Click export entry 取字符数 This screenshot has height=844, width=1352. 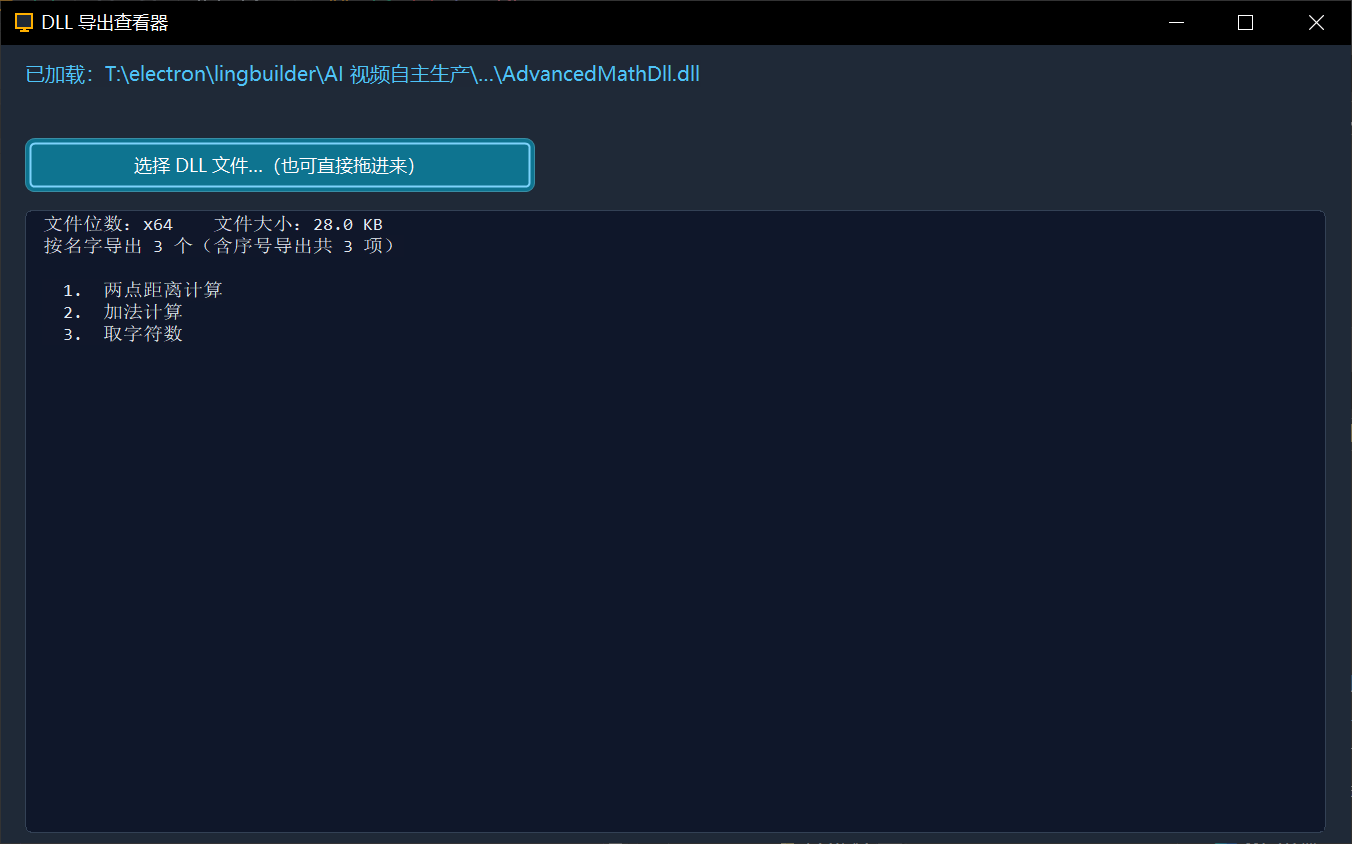pyautogui.click(x=143, y=334)
